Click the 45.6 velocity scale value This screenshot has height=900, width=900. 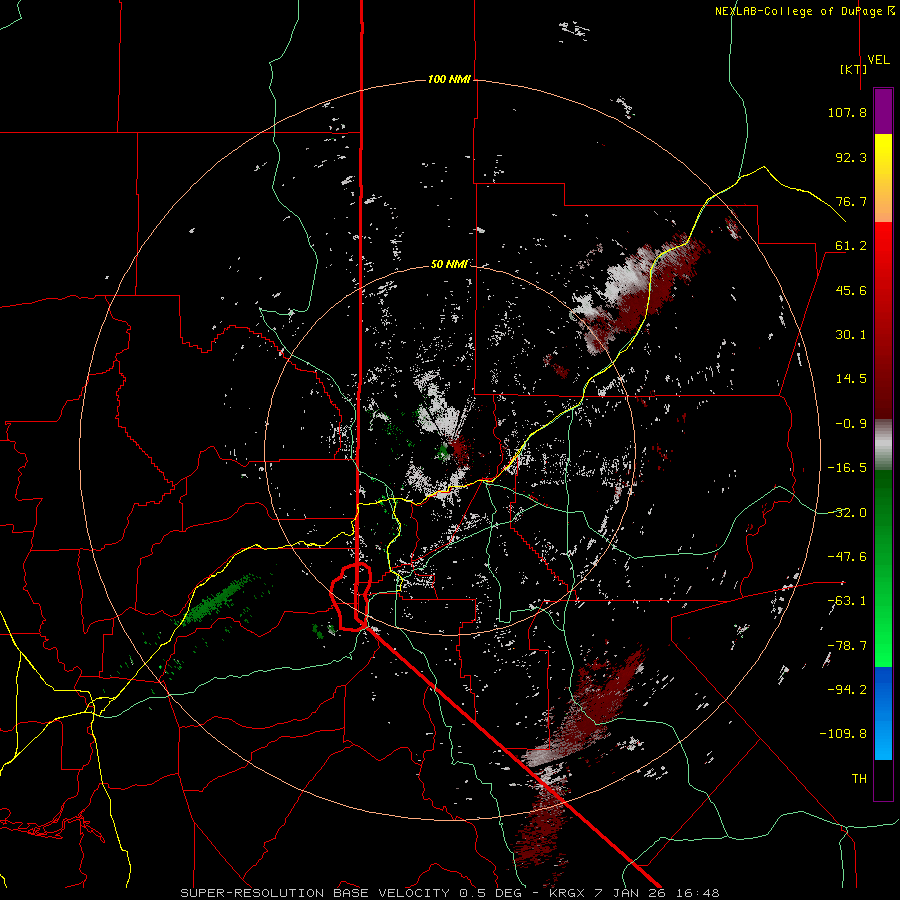pyautogui.click(x=851, y=290)
